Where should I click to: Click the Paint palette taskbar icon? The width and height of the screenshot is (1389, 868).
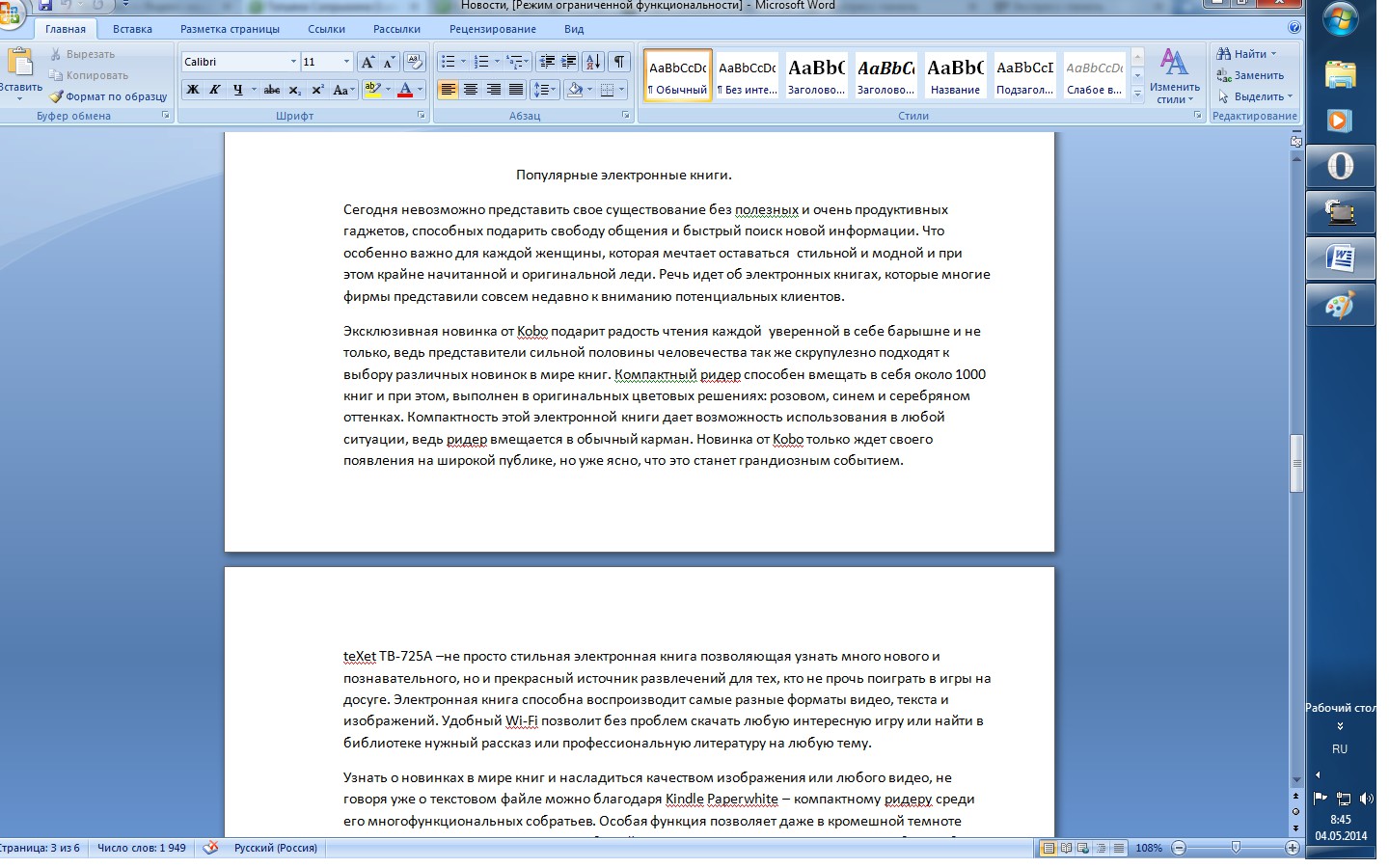click(1341, 306)
